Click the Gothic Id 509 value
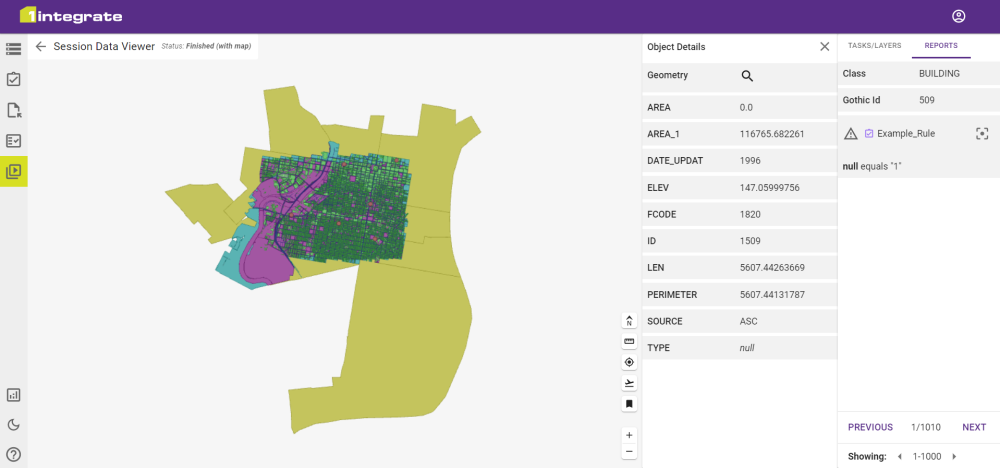 coord(927,100)
